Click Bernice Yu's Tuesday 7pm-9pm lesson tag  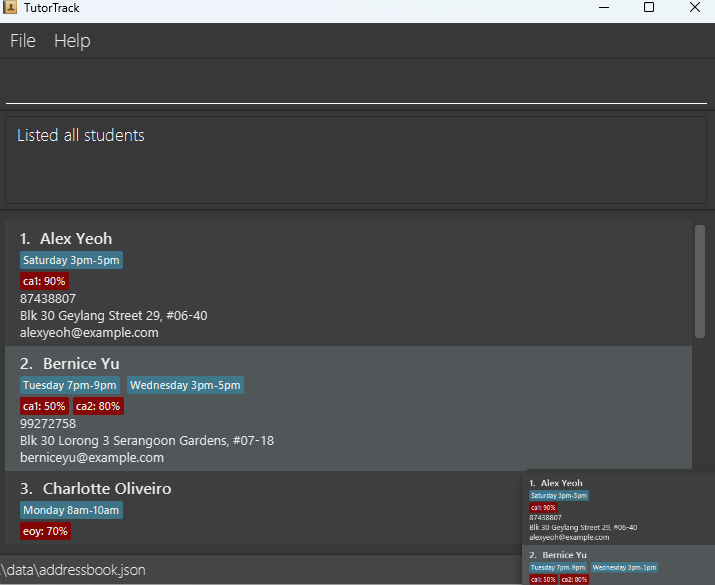pyautogui.click(x=70, y=385)
